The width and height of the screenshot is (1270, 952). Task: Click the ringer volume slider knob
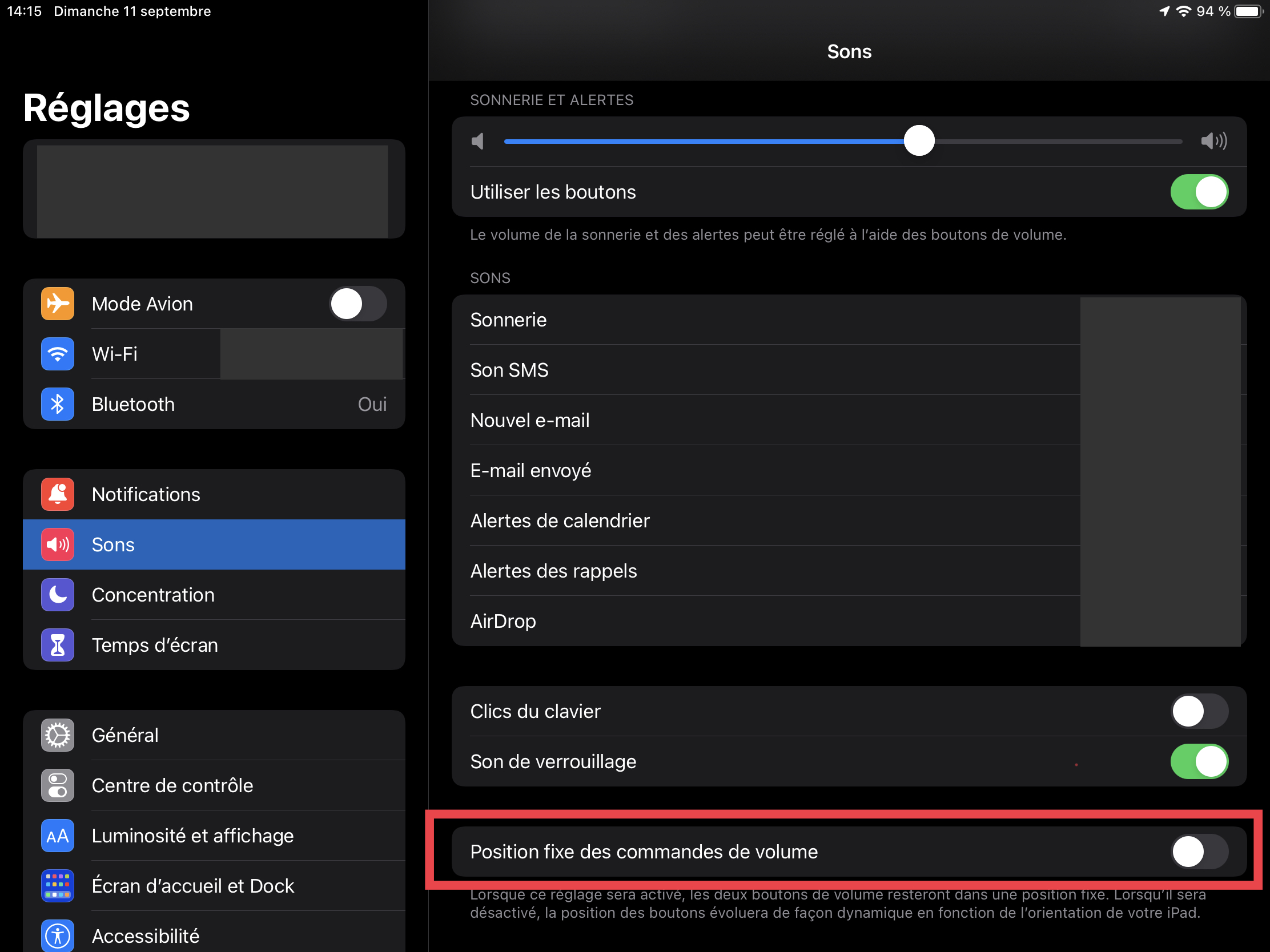[x=919, y=140]
